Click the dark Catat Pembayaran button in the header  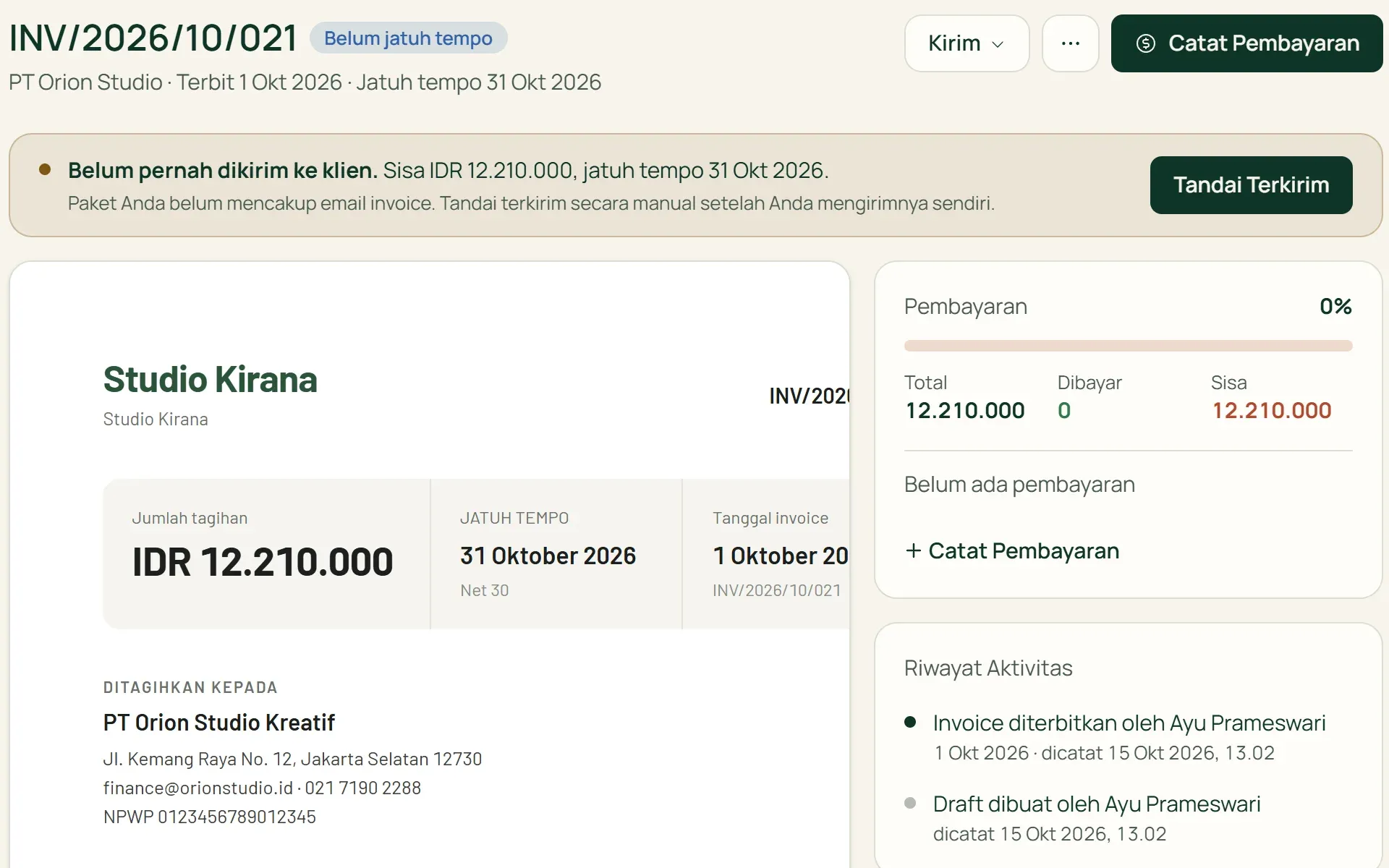coord(1246,43)
